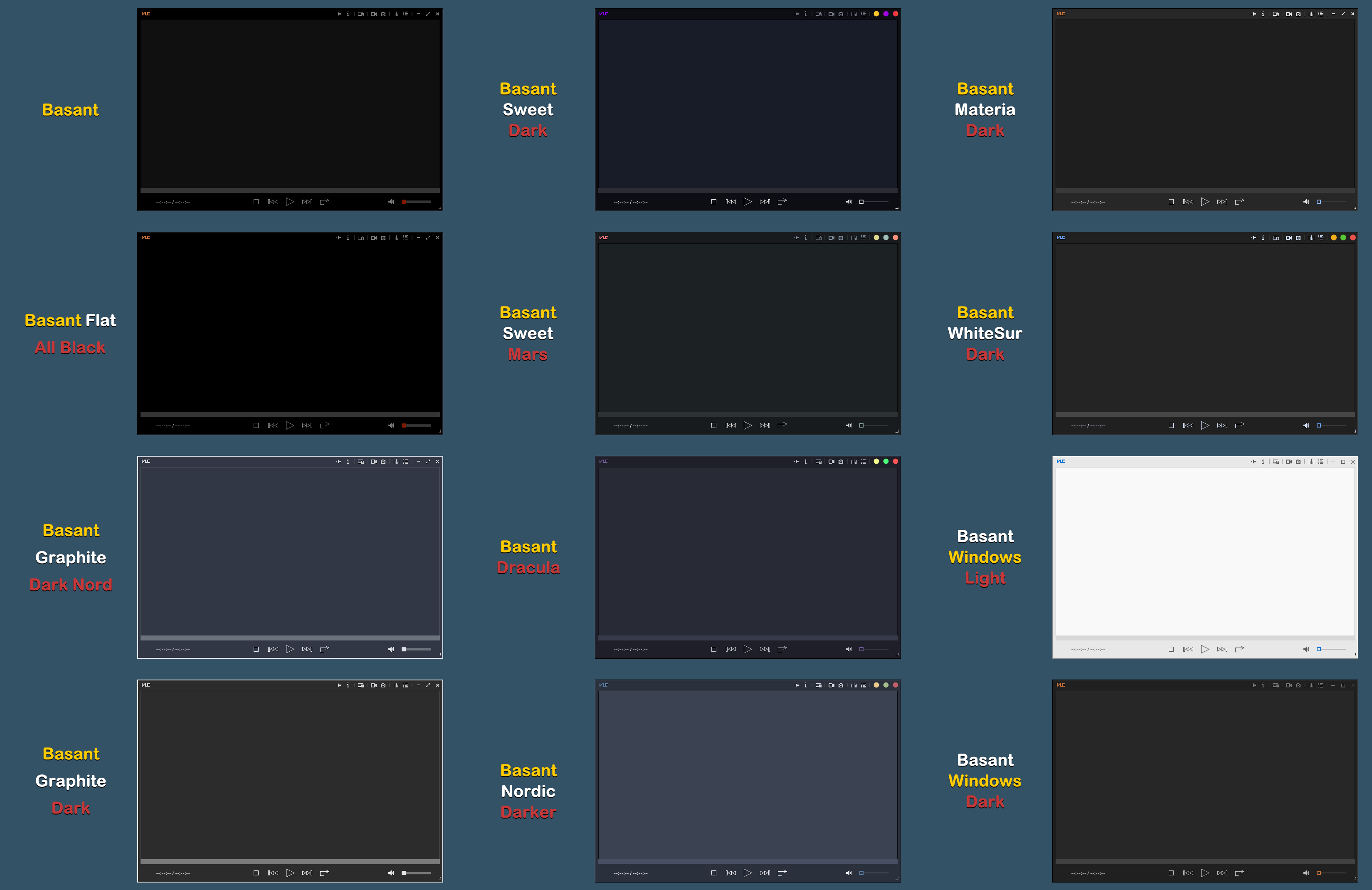The image size is (1372, 890).
Task: Toggle mute in the Basant window
Action: [x=391, y=201]
